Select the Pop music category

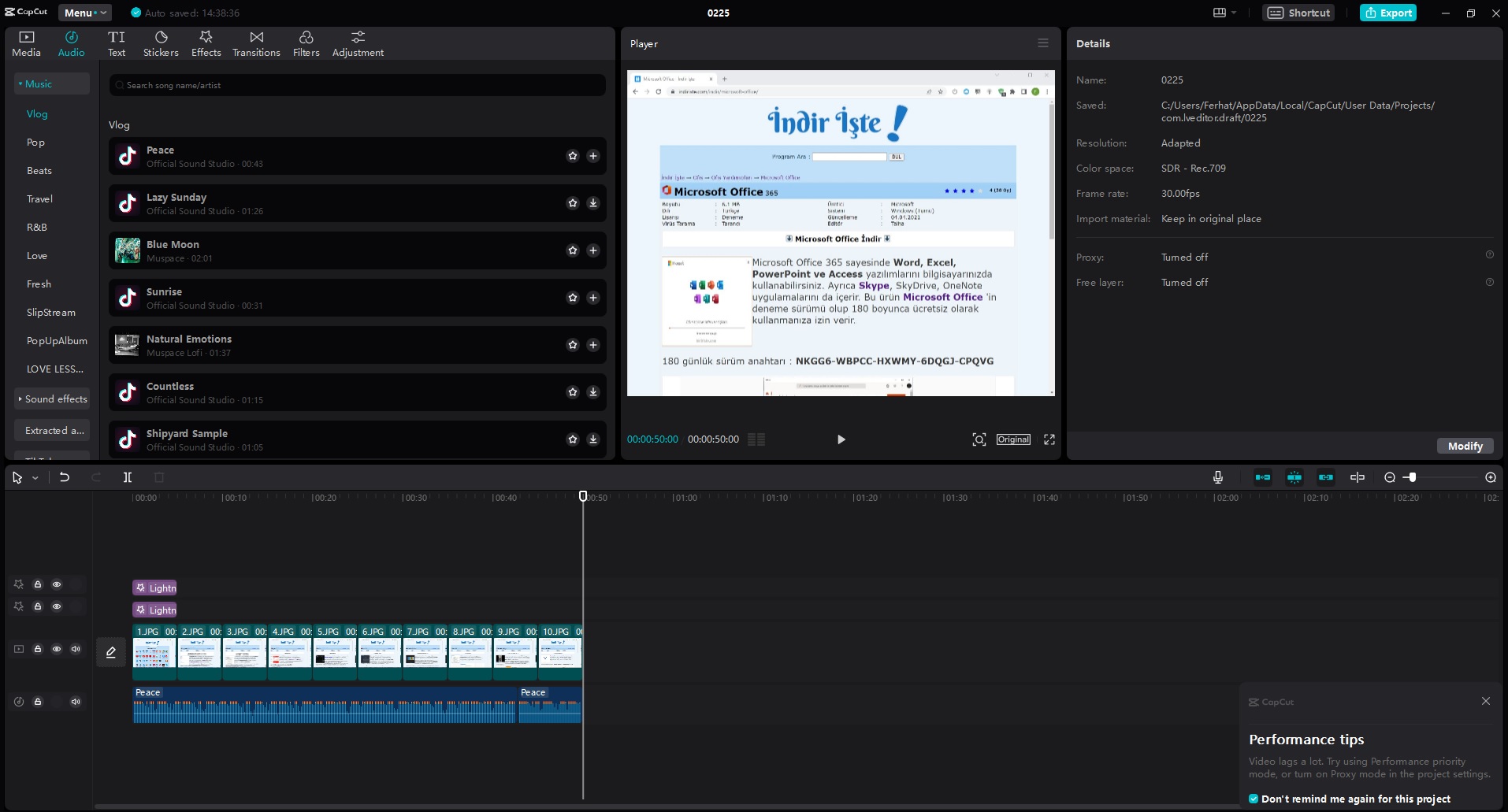coord(35,143)
